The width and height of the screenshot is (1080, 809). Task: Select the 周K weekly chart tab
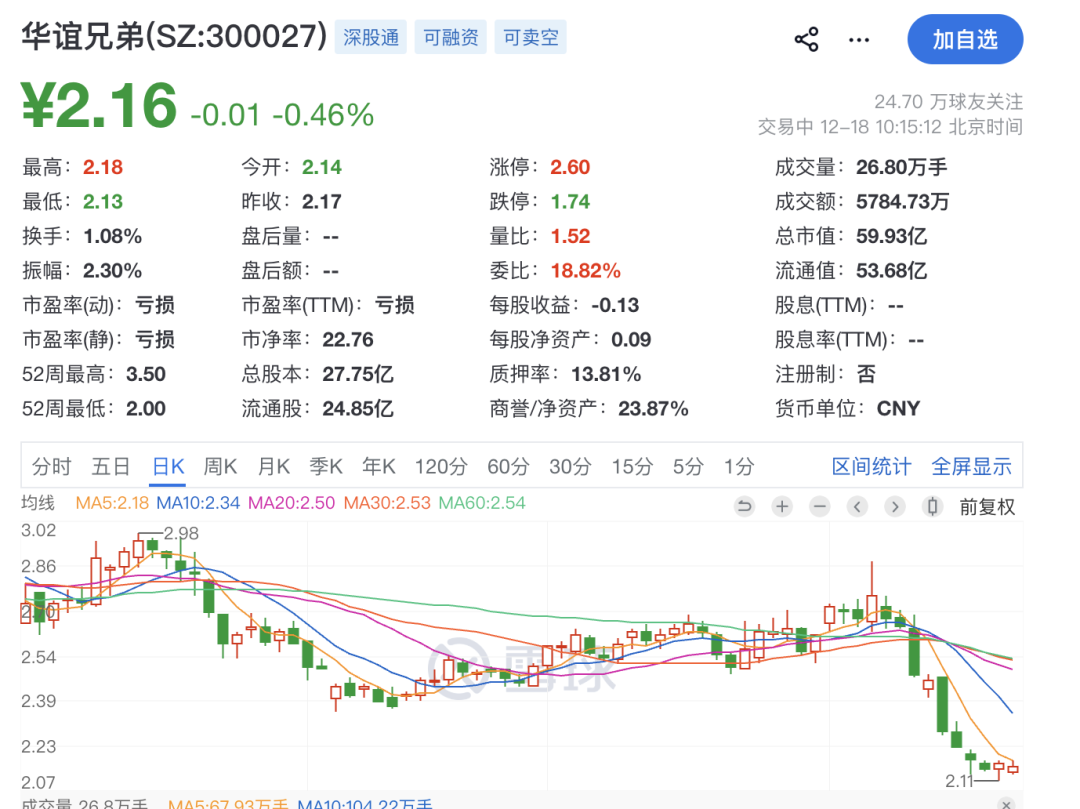tap(220, 467)
